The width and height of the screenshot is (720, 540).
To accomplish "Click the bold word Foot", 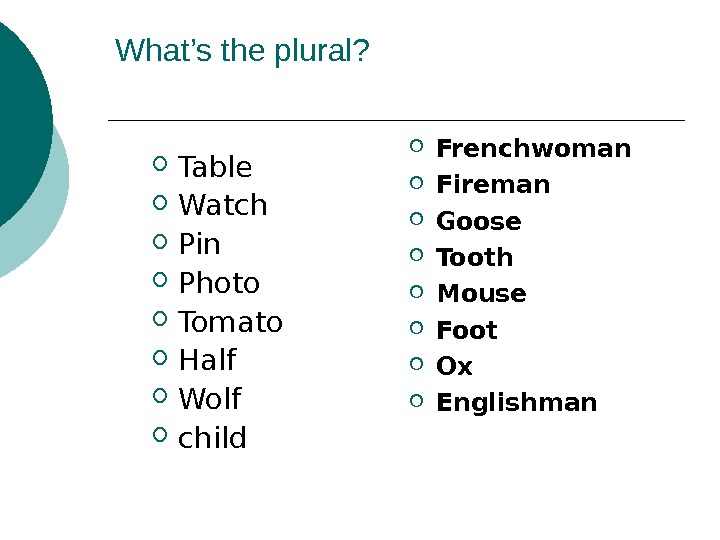I will [467, 330].
